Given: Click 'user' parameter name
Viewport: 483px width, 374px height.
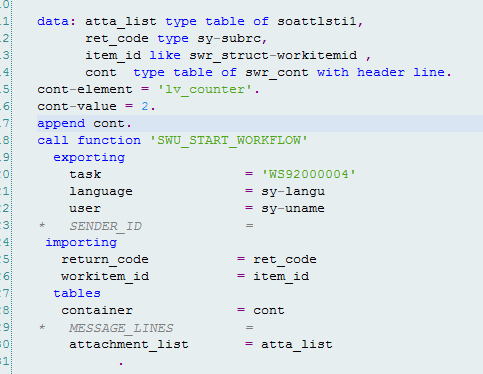Looking at the screenshot, I should click(x=85, y=209).
